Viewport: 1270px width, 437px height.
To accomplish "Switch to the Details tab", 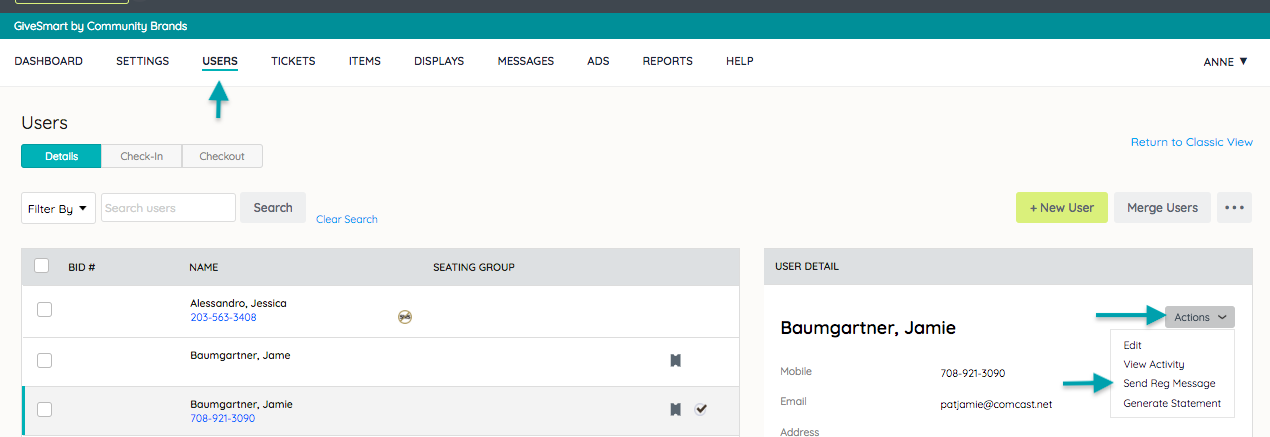I will (x=61, y=156).
